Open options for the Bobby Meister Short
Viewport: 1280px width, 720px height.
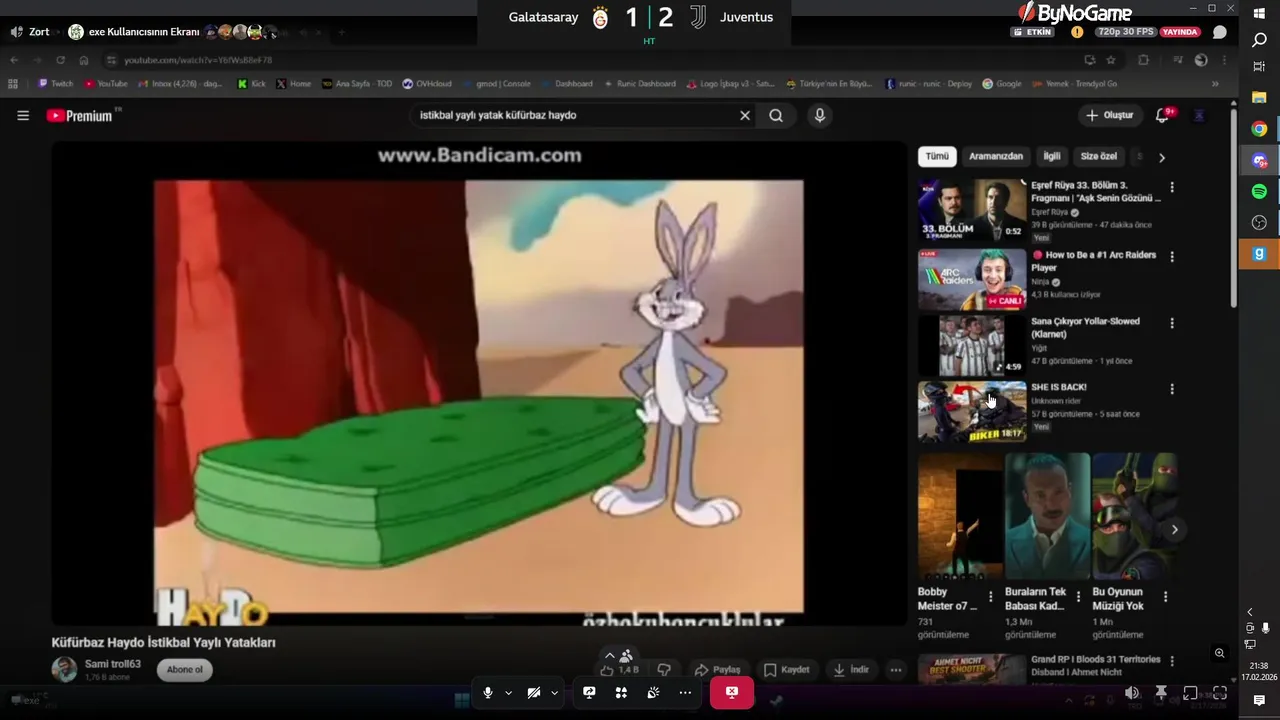[x=991, y=597]
